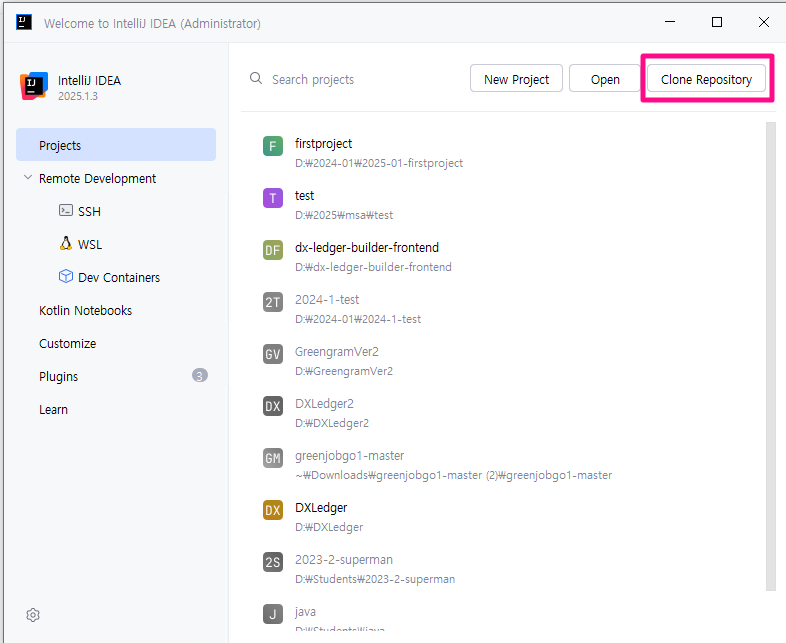Open the 2024-1-test project
786x643 pixels.
tap(327, 300)
